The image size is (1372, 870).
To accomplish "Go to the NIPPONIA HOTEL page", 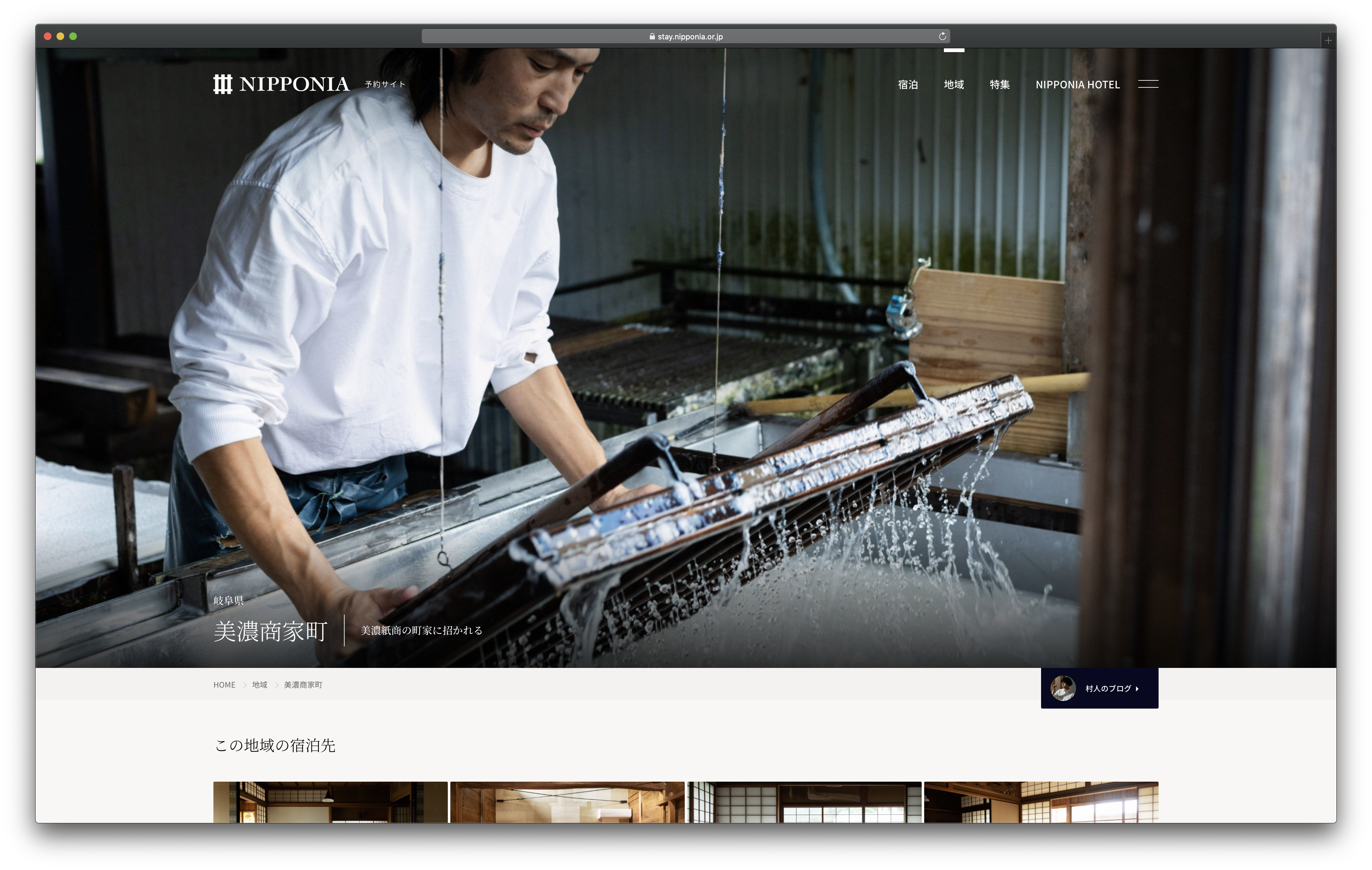I will pyautogui.click(x=1077, y=85).
